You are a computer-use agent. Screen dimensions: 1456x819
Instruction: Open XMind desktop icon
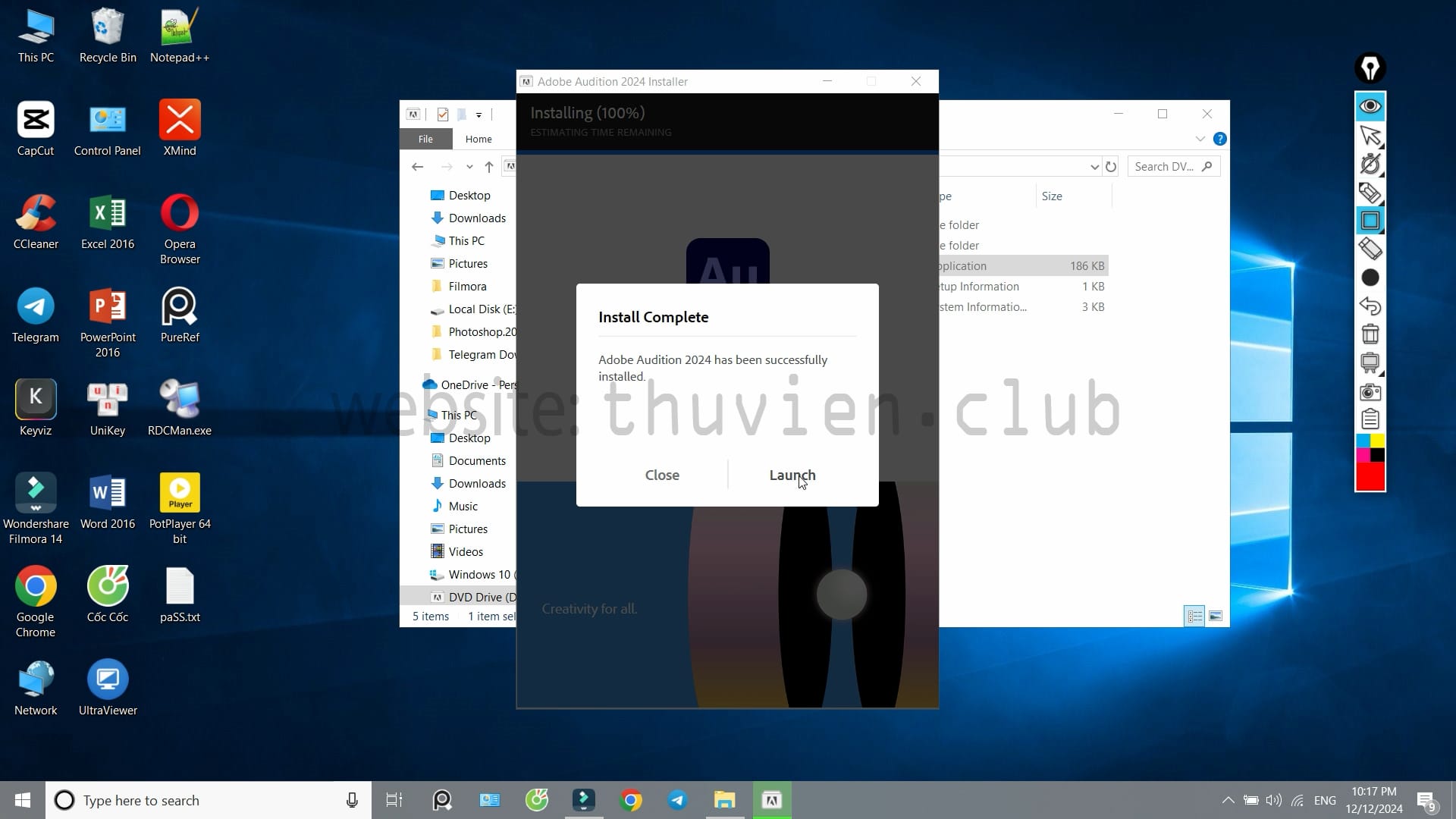click(x=180, y=129)
